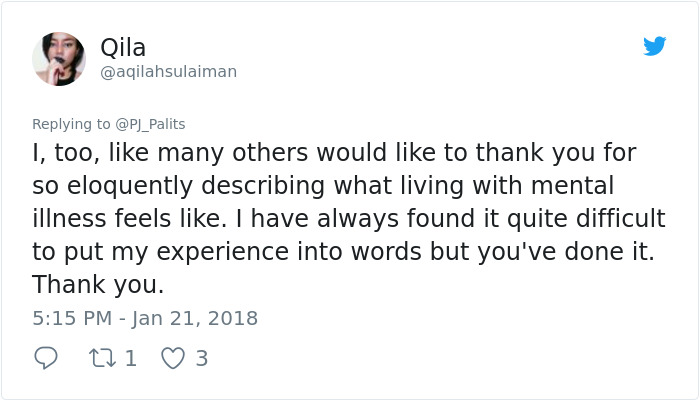Retweet this tweet using the arrows icon
The image size is (700, 401).
(102, 358)
